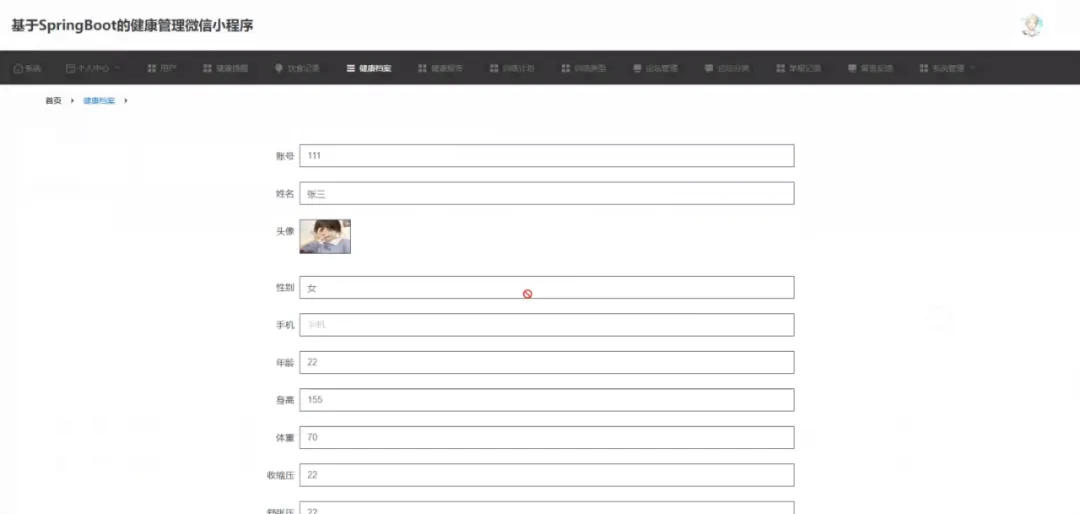Click the 留言反馈 chat icon
The width and height of the screenshot is (1080, 514).
(852, 68)
